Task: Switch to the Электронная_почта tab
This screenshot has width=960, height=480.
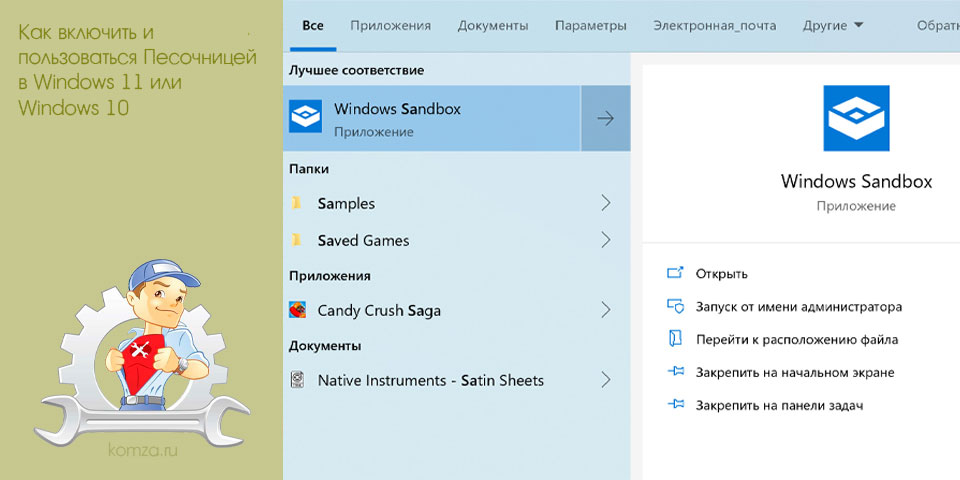Action: click(714, 26)
